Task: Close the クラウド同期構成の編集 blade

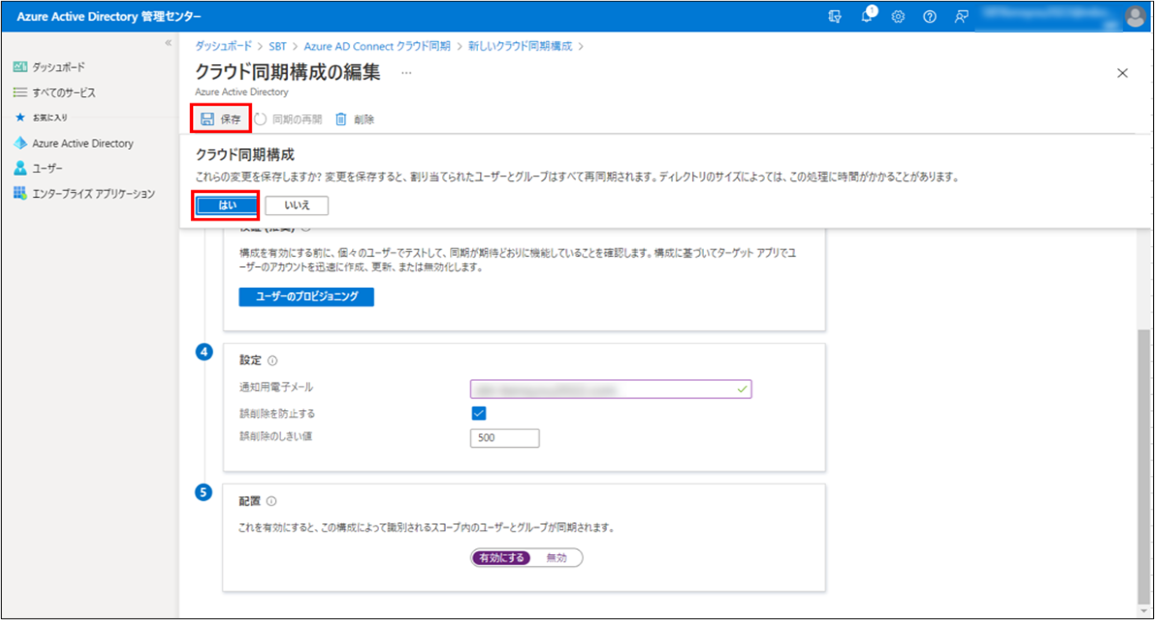Action: coord(1122,73)
